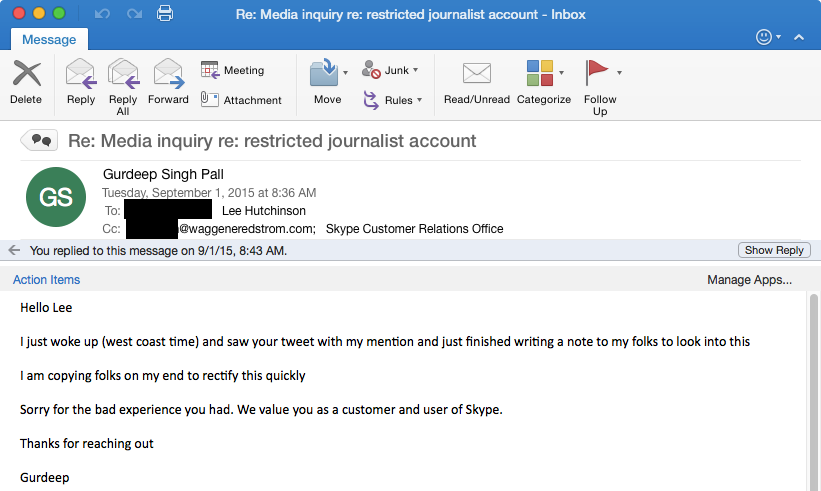Print the message with printer icon
The height and width of the screenshot is (491, 821).
(165, 13)
